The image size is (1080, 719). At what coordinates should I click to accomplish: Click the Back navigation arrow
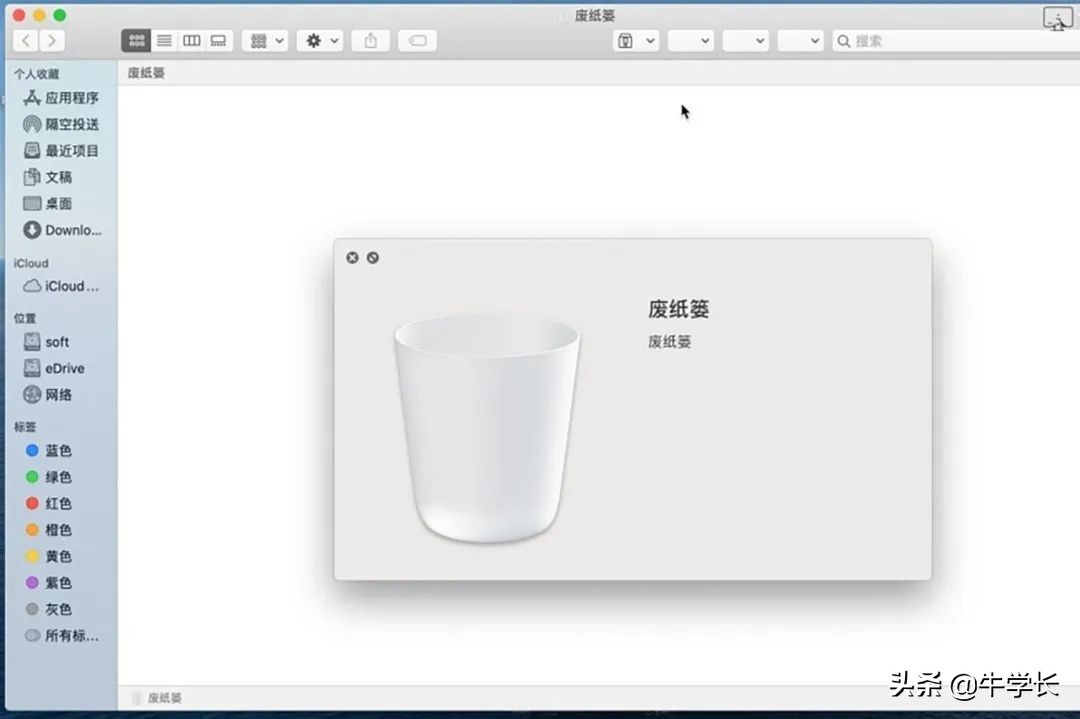coord(25,40)
